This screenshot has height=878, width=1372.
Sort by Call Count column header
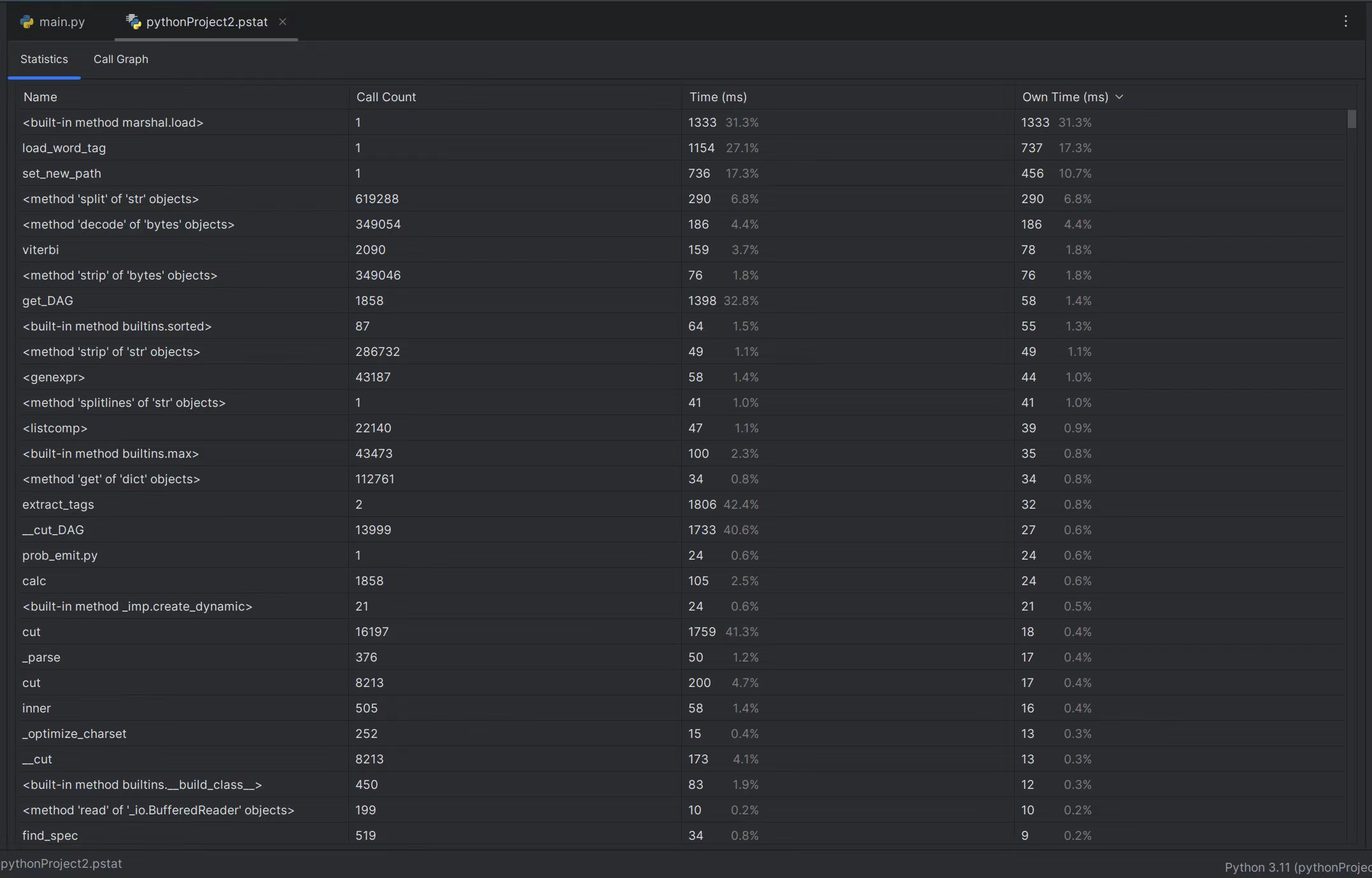386,97
